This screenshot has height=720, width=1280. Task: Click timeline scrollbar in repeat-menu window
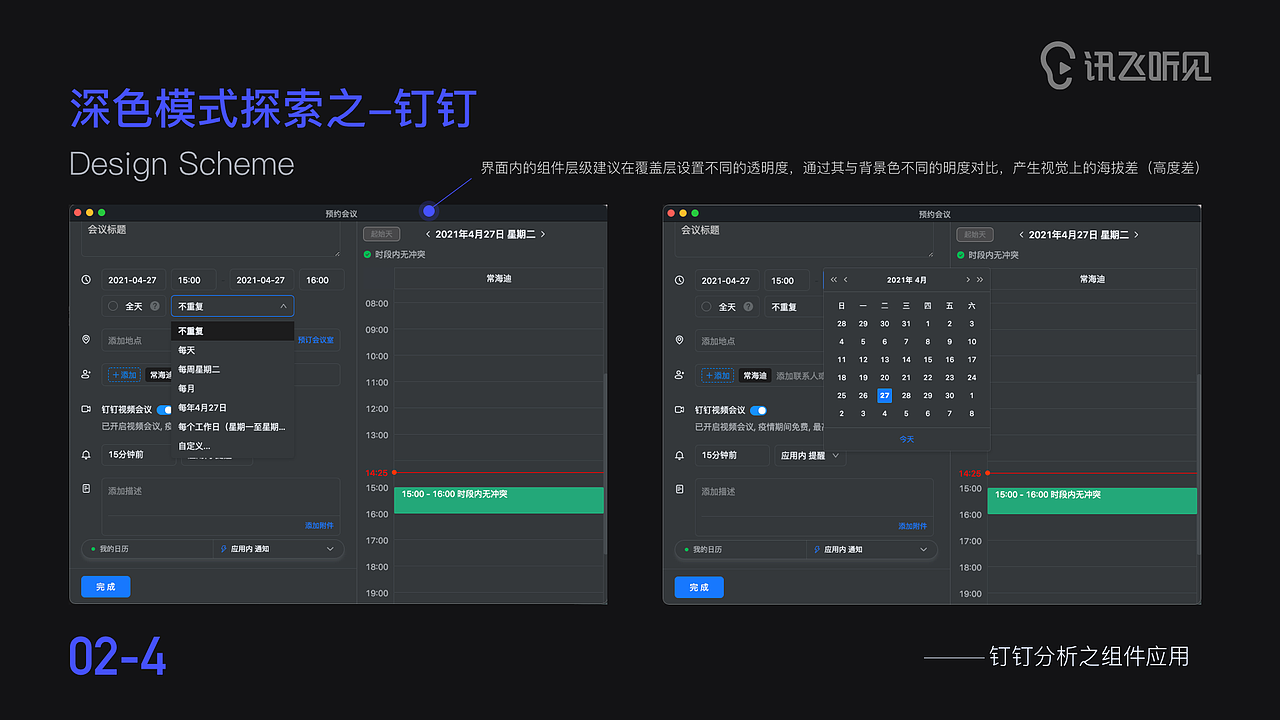pos(605,465)
